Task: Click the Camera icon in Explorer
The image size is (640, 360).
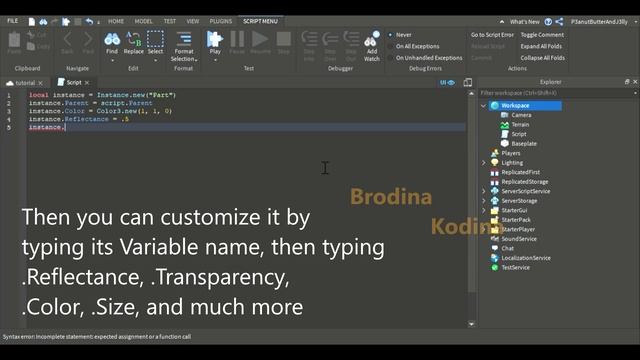Action: click(505, 115)
